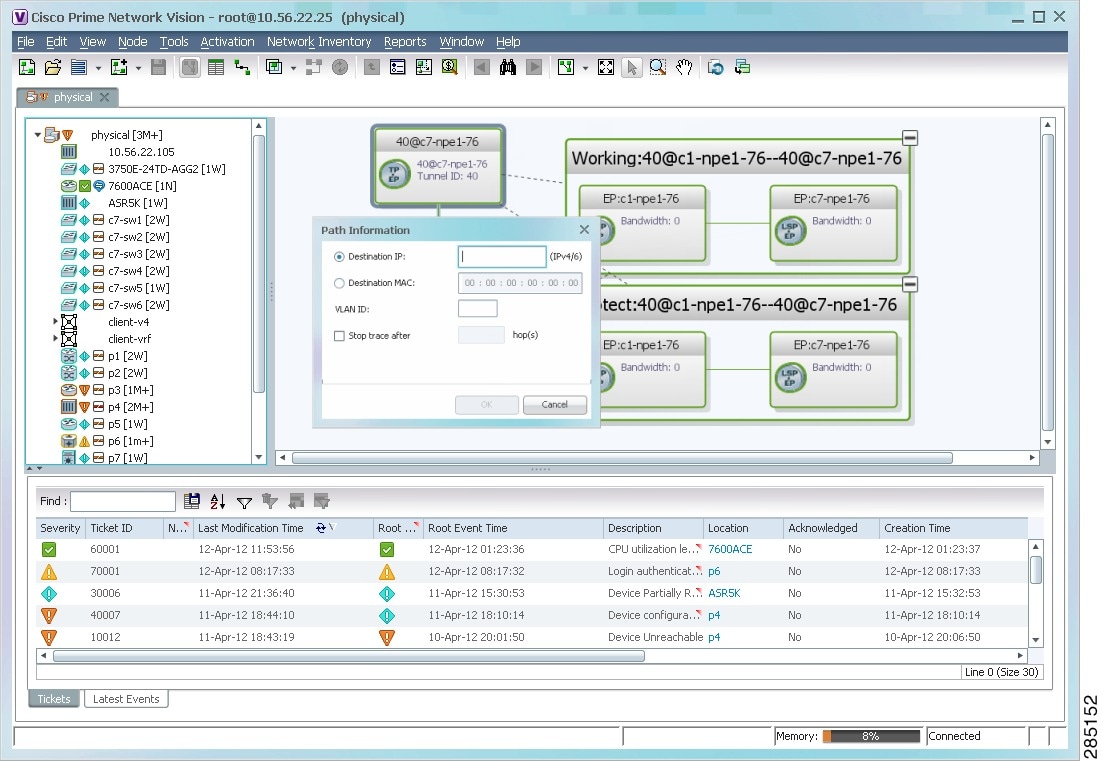
Task: Click Cancel in Path Information dialog
Action: tap(555, 405)
